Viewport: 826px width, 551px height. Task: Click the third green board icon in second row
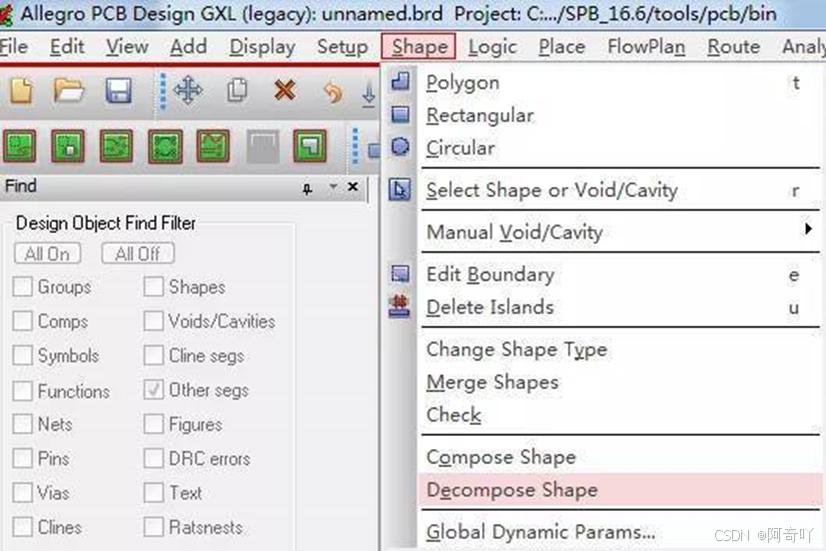tap(116, 146)
